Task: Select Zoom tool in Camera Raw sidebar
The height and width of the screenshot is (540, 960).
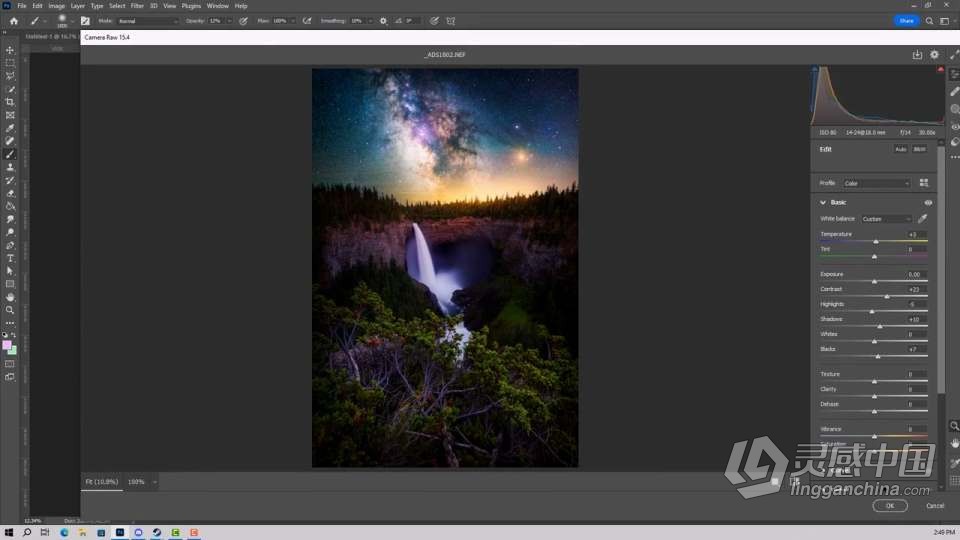Action: (x=954, y=426)
